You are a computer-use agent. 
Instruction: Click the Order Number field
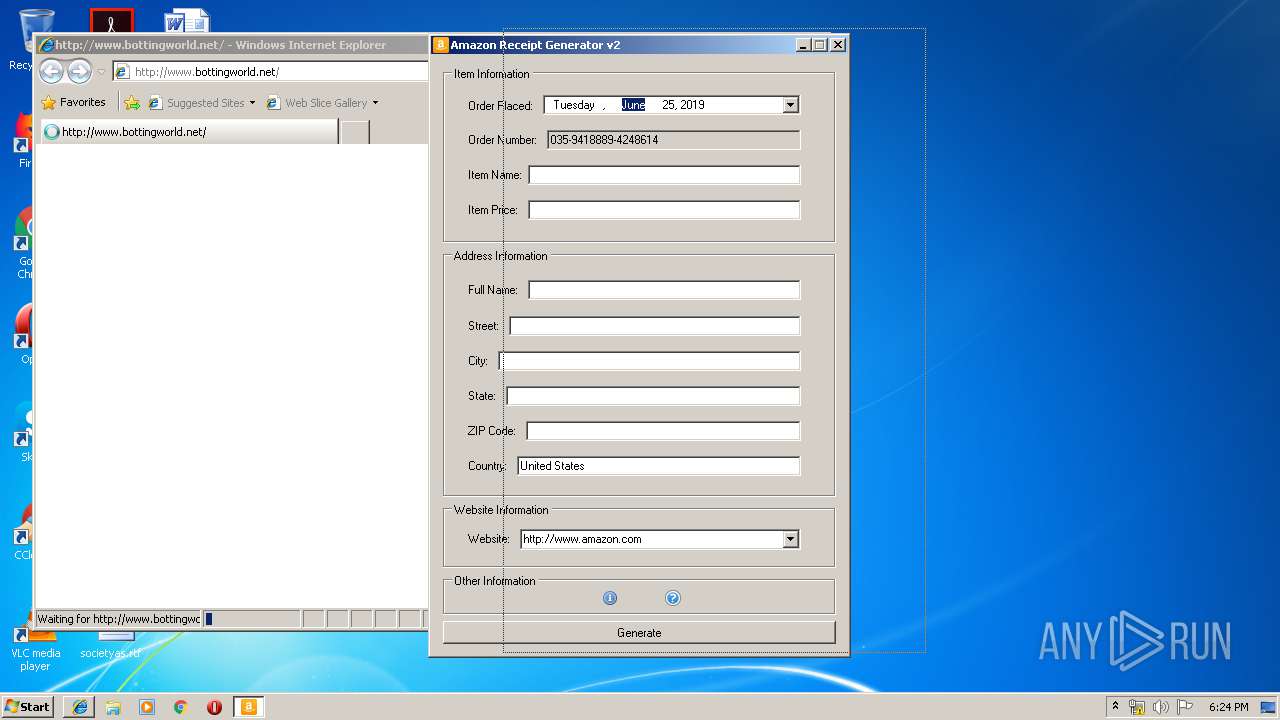[673, 140]
